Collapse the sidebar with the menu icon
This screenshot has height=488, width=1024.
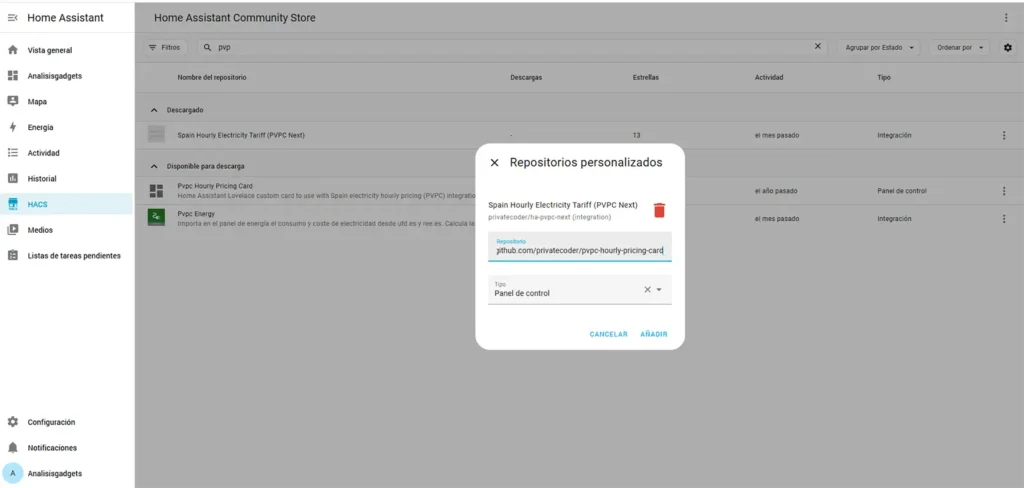(x=12, y=18)
